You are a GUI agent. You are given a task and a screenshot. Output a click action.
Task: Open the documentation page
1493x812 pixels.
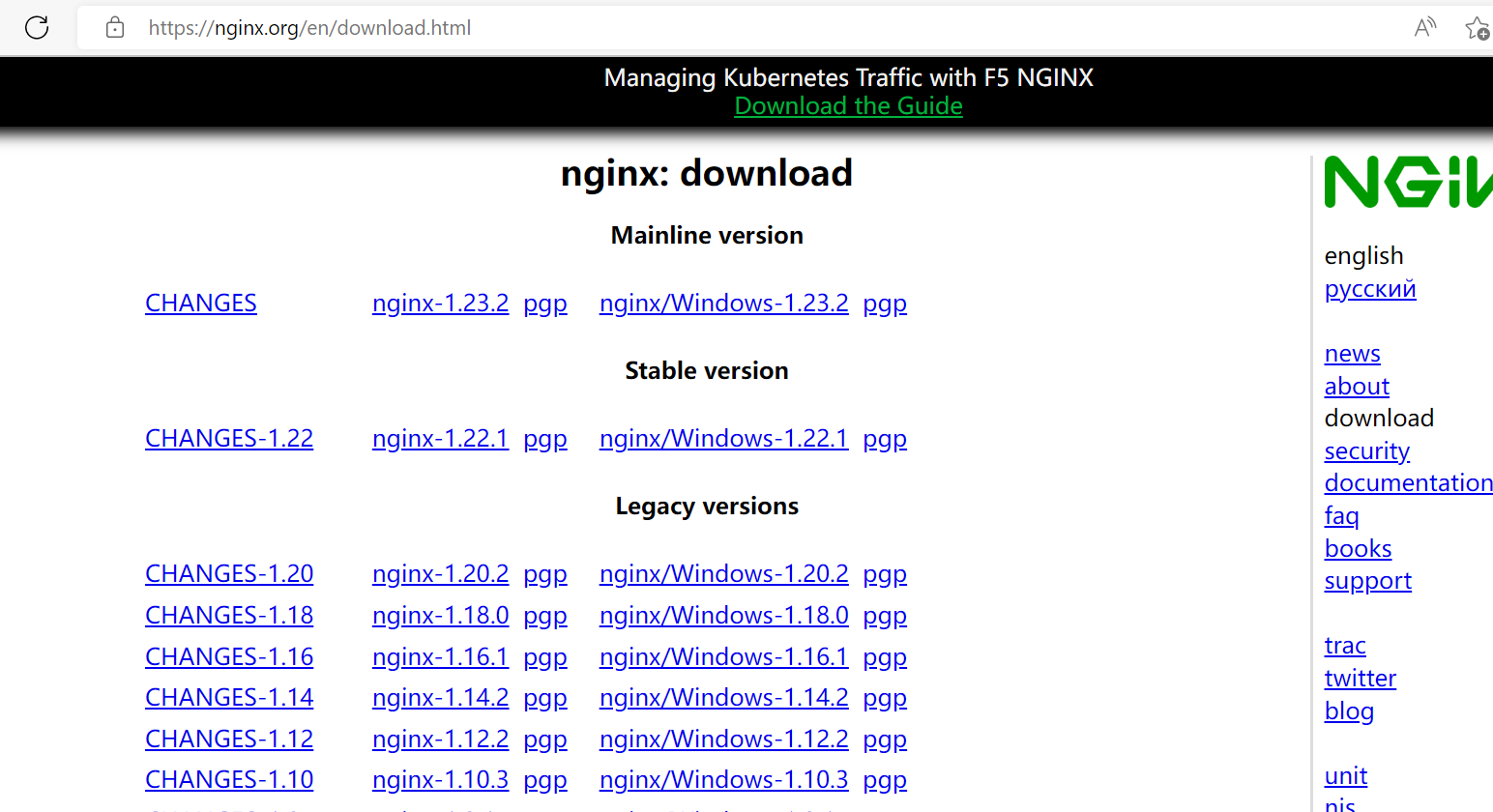pyautogui.click(x=1409, y=482)
